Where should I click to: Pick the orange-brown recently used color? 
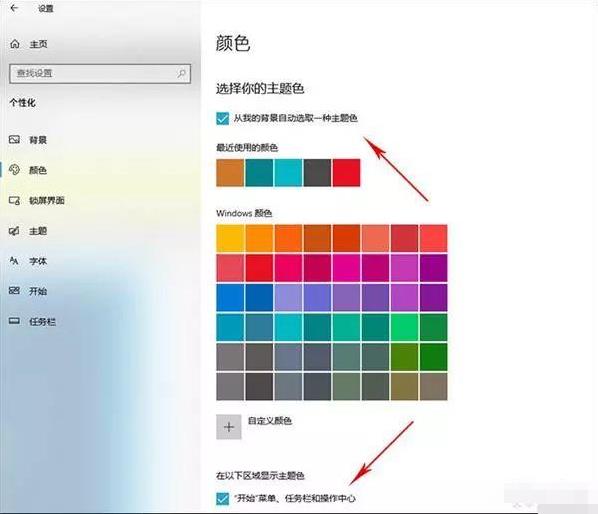(230, 173)
